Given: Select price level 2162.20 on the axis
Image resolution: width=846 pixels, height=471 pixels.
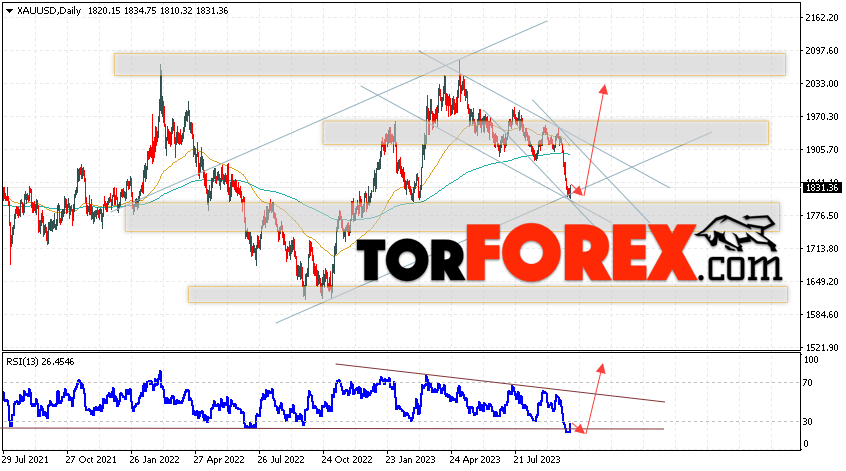Looking at the screenshot, I should [822, 18].
